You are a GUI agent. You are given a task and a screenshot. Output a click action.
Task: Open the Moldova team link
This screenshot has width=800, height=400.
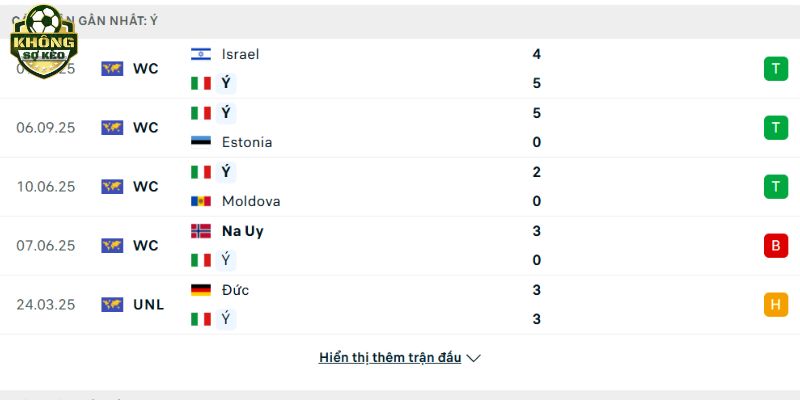[x=251, y=201]
